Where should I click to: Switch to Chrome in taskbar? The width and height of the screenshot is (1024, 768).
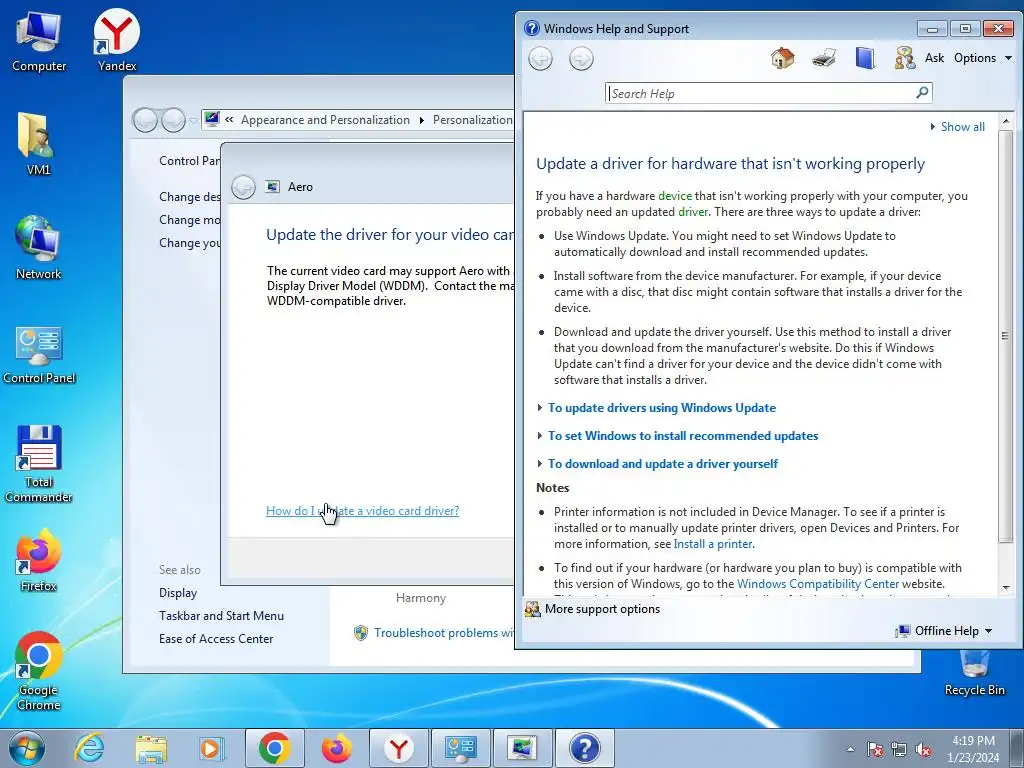pyautogui.click(x=274, y=748)
